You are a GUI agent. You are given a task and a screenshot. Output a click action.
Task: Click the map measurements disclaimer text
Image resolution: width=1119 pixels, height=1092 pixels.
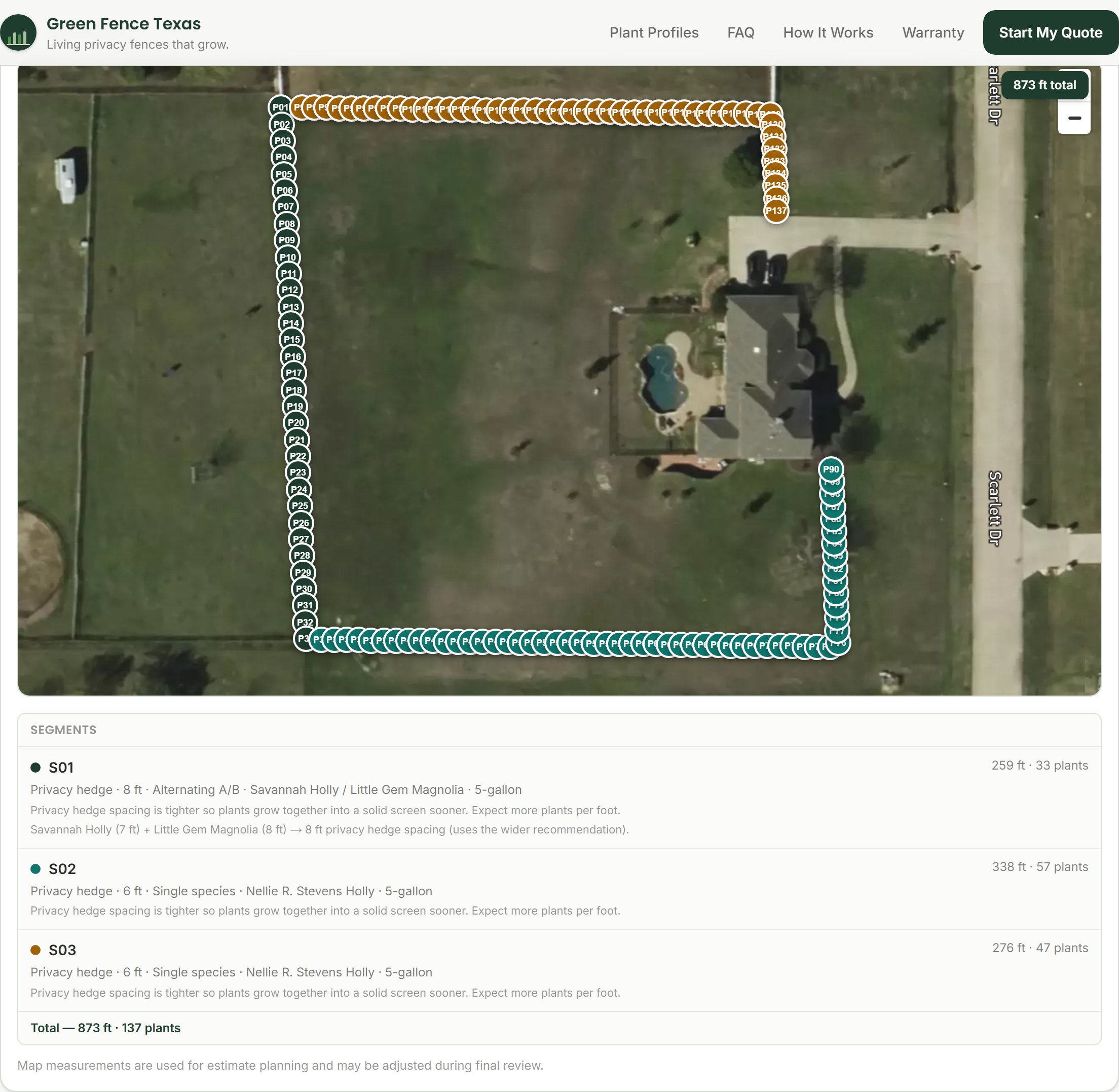click(x=280, y=1065)
